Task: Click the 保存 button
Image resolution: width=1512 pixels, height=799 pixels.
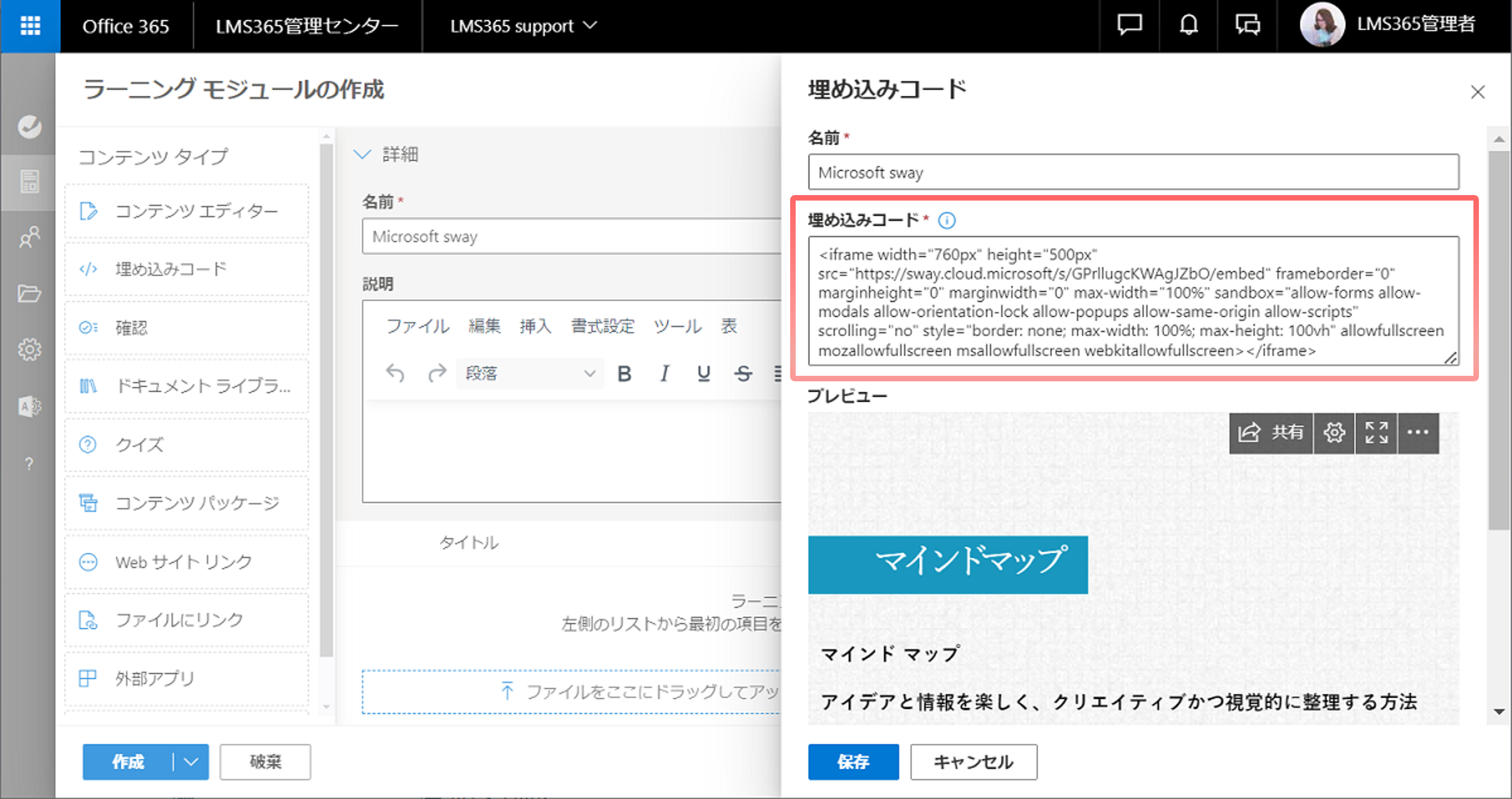Action: coord(853,762)
